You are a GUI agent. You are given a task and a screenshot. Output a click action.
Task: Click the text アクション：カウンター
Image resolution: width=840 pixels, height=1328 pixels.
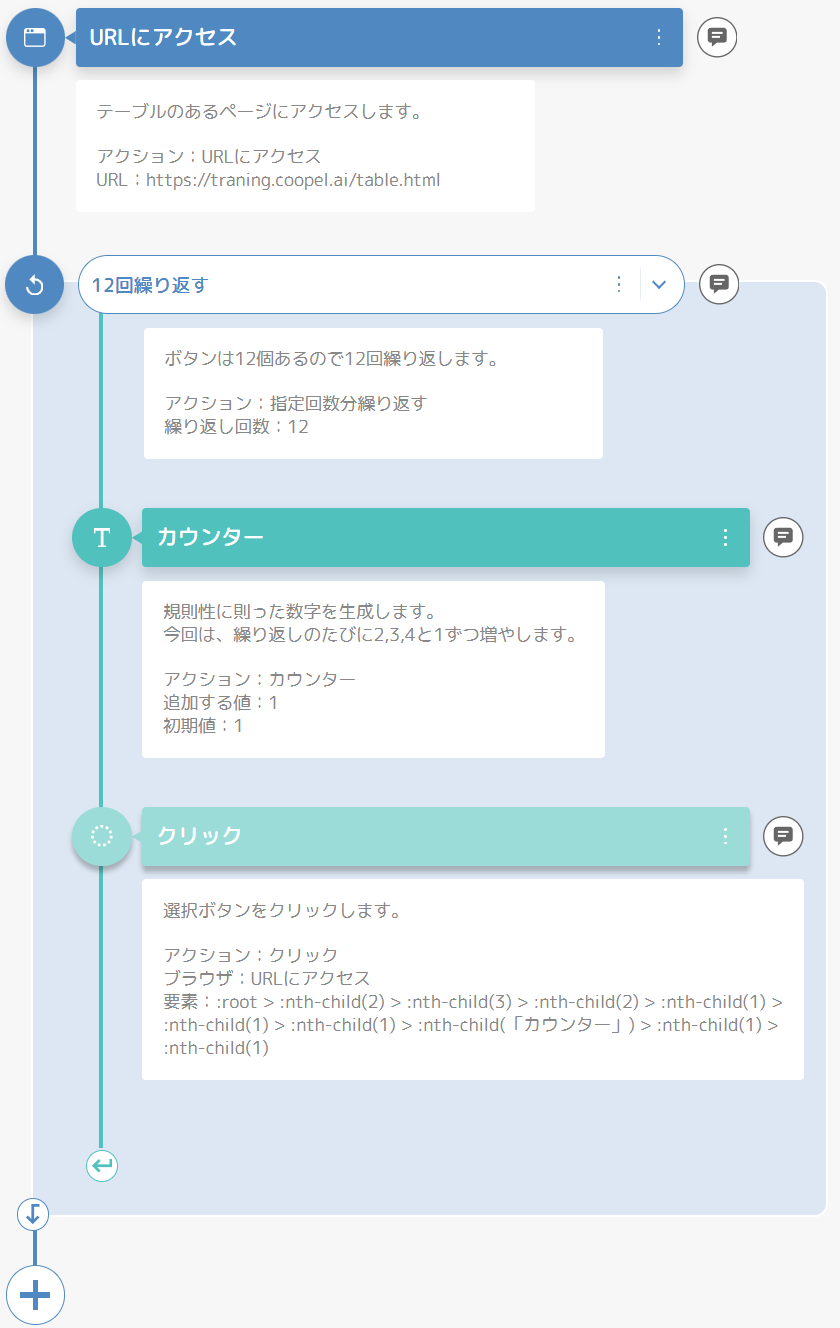click(260, 680)
